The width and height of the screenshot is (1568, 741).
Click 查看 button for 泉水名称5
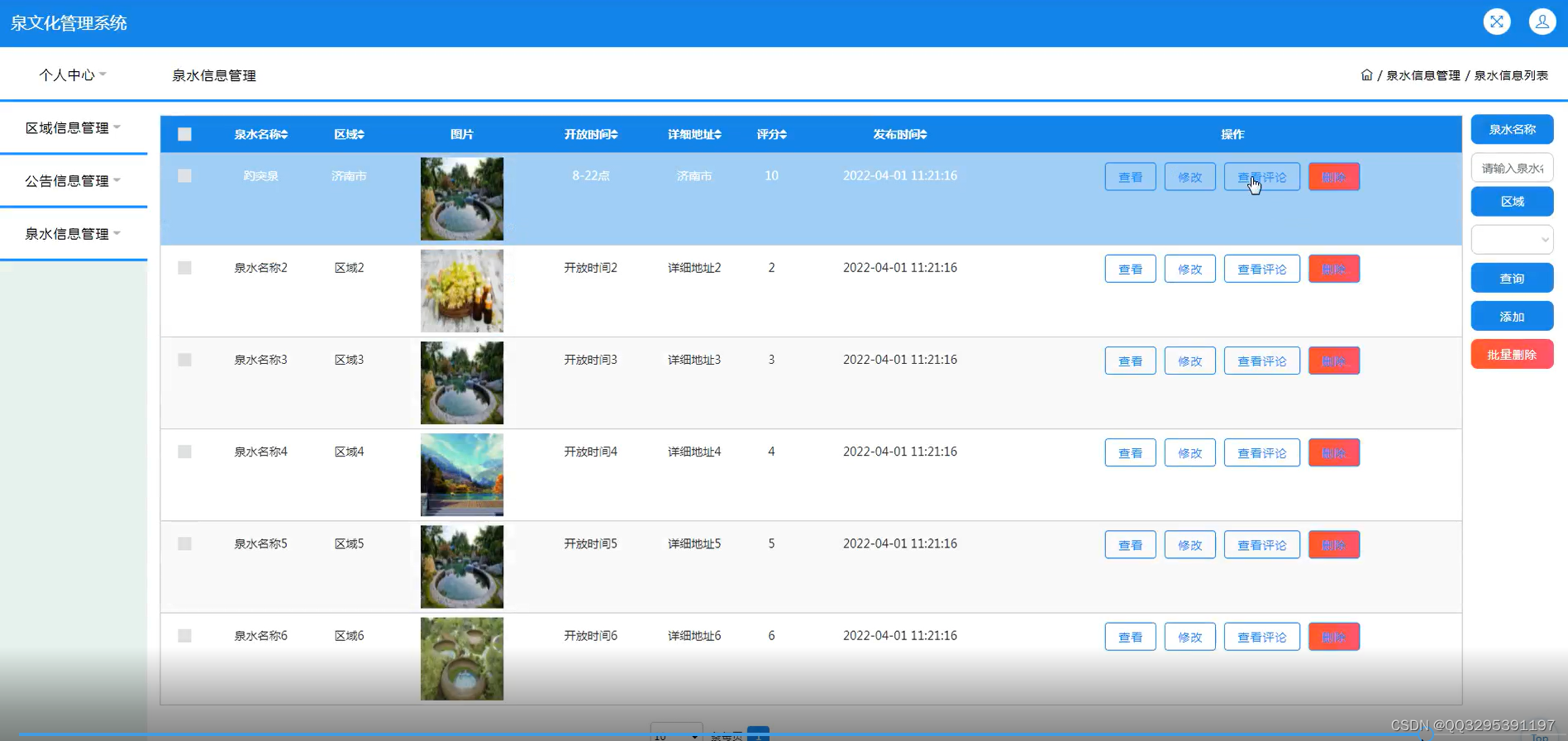[1130, 544]
